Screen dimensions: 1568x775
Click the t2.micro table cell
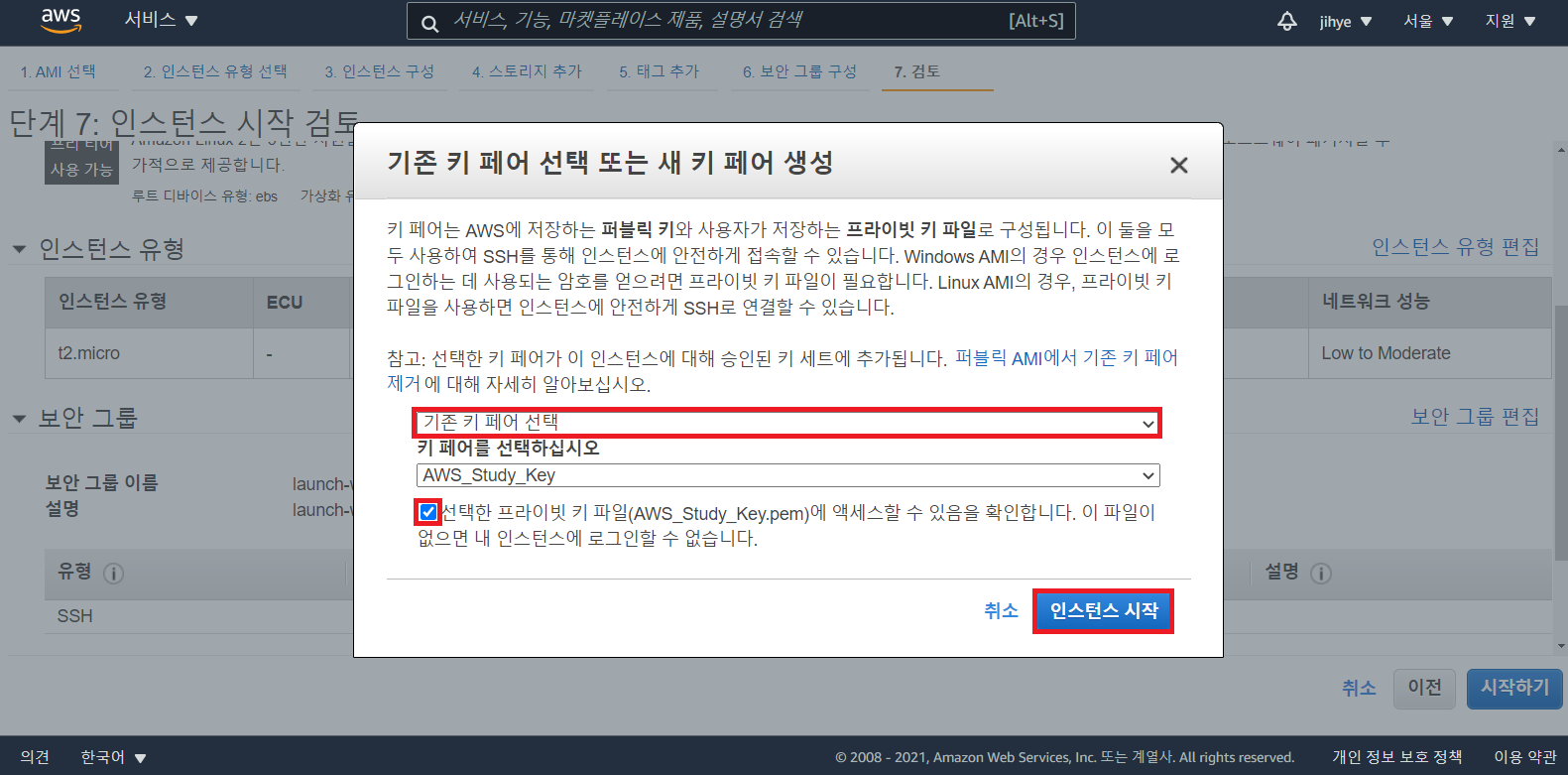point(149,353)
